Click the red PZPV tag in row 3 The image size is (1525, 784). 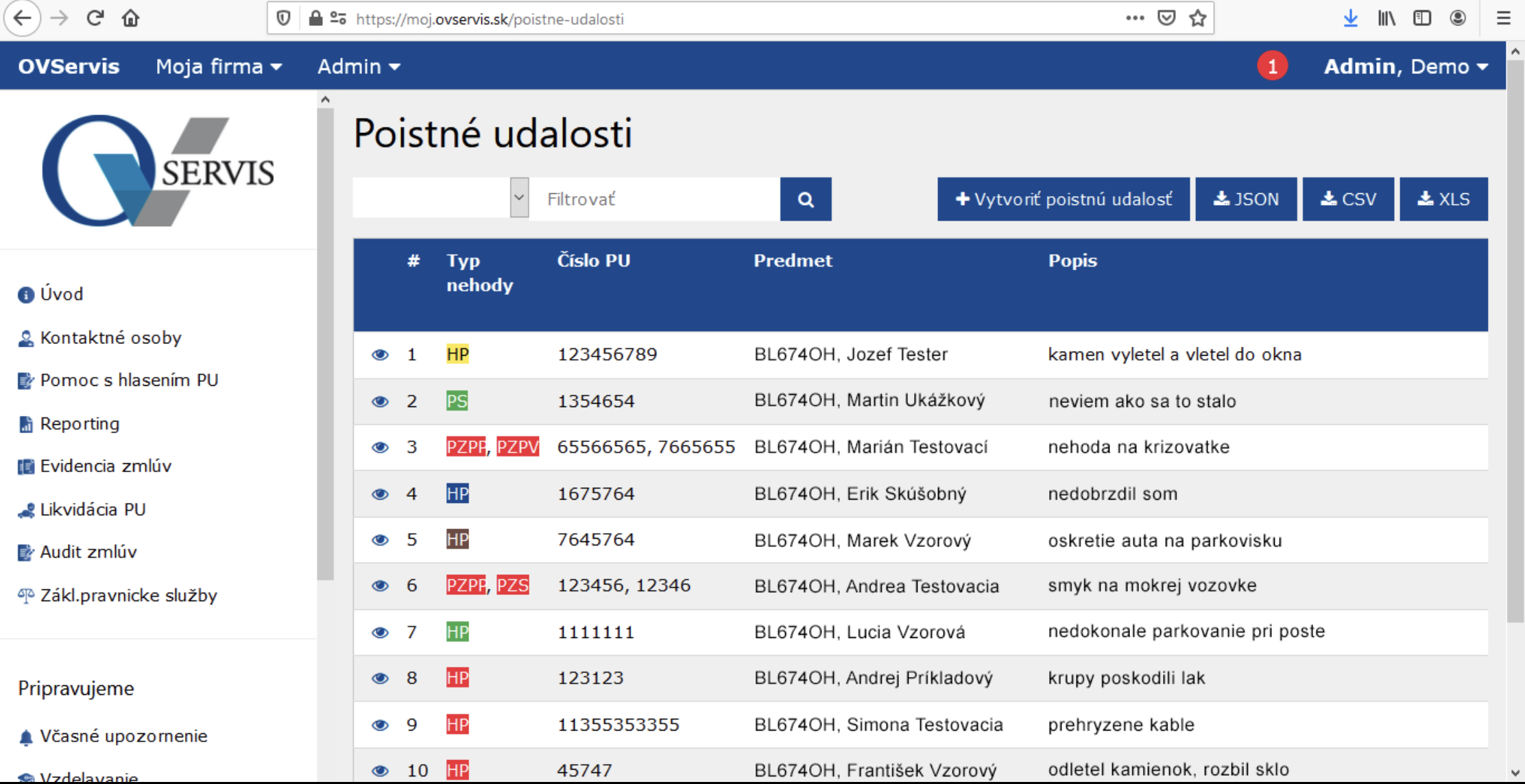point(518,447)
